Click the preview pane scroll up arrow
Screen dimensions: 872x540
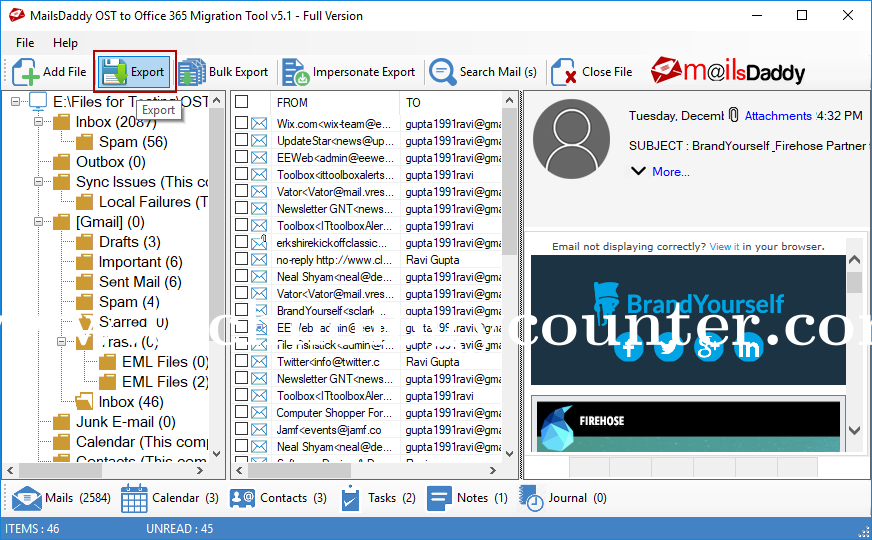(x=855, y=259)
